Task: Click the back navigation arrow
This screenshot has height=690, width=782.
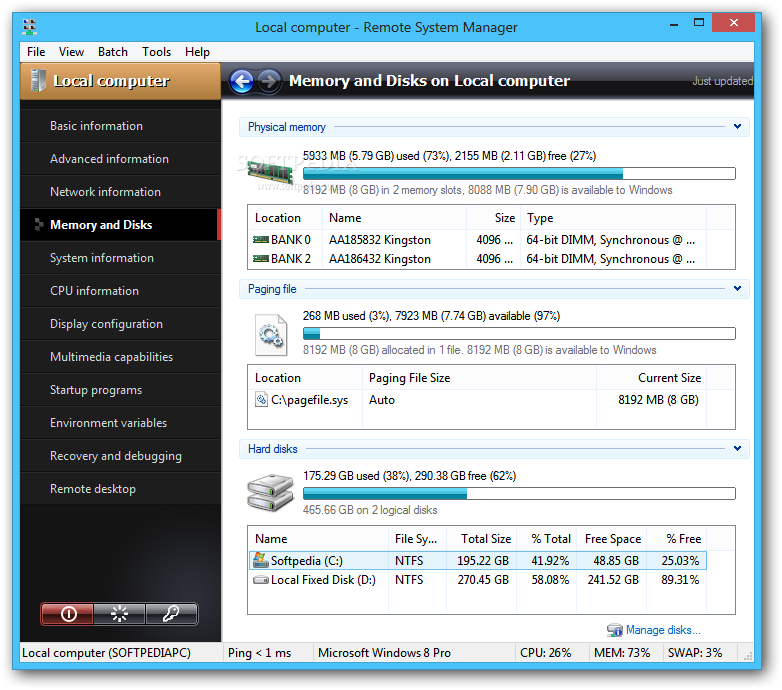Action: 242,81
